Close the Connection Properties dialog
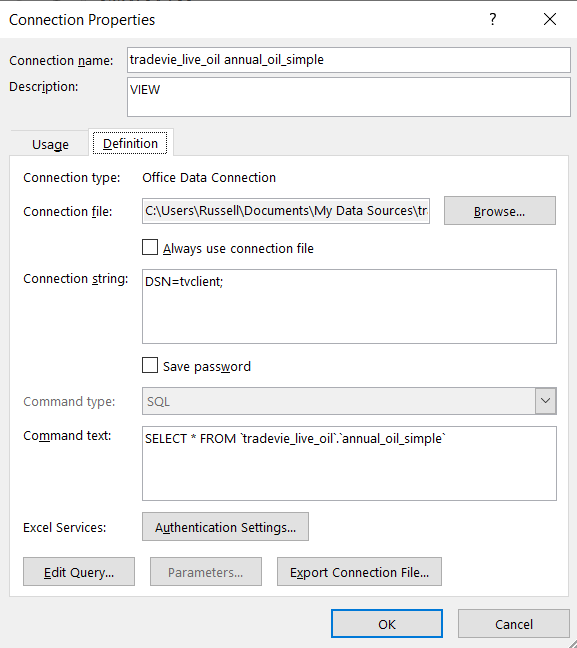The width and height of the screenshot is (577, 648). 550,19
